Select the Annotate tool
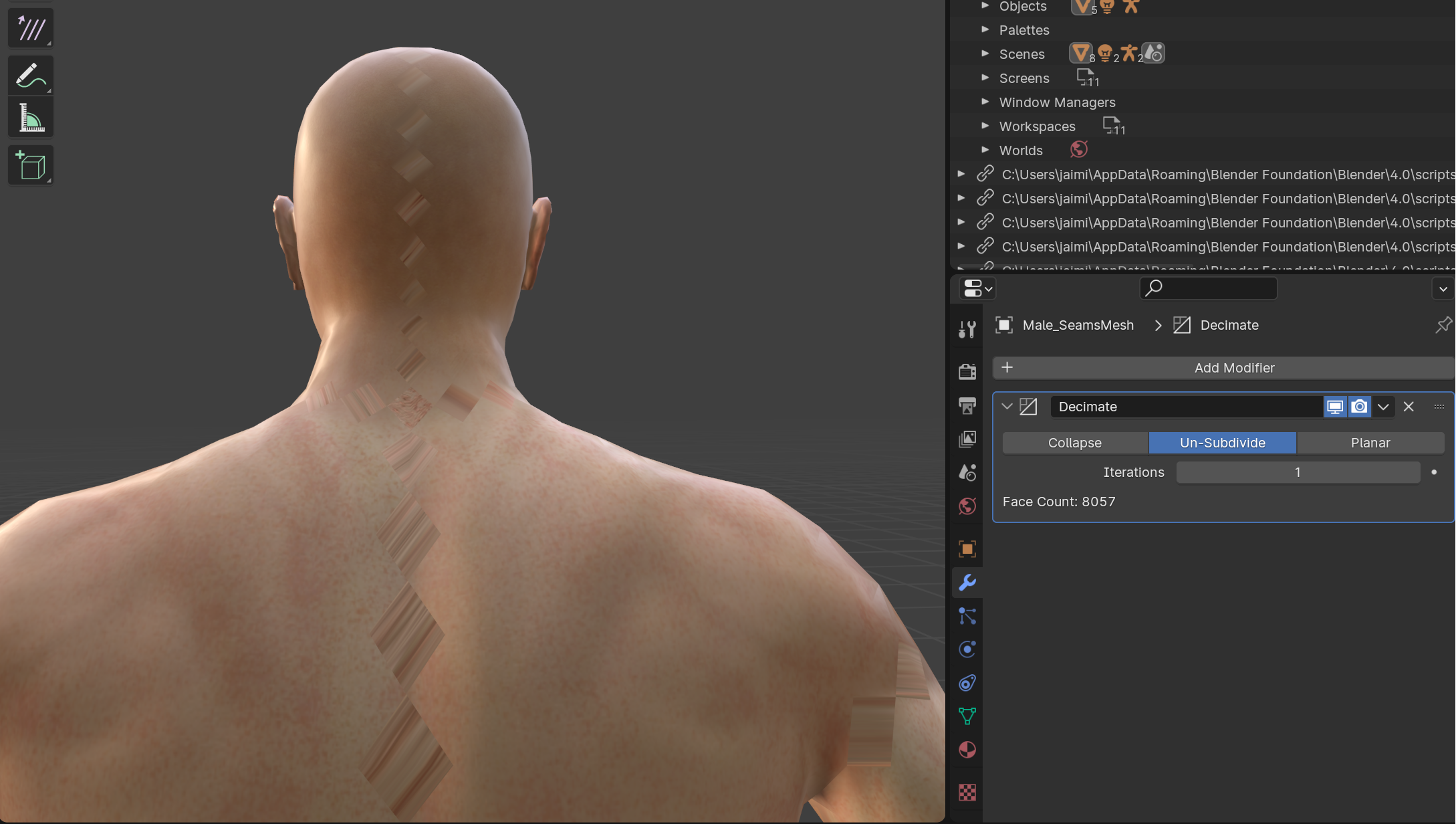Viewport: 1456px width, 824px height. pos(31,76)
